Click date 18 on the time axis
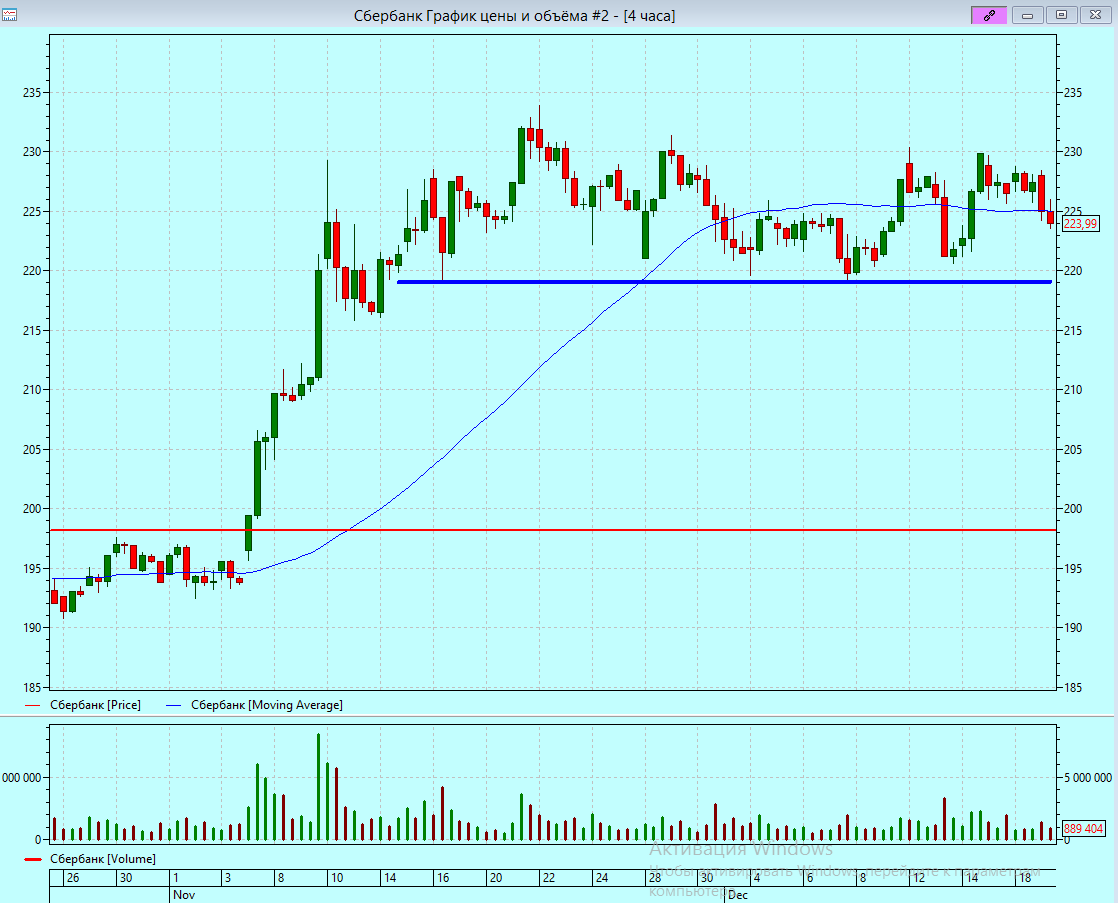The width and height of the screenshot is (1118, 903). pyautogui.click(x=1025, y=877)
